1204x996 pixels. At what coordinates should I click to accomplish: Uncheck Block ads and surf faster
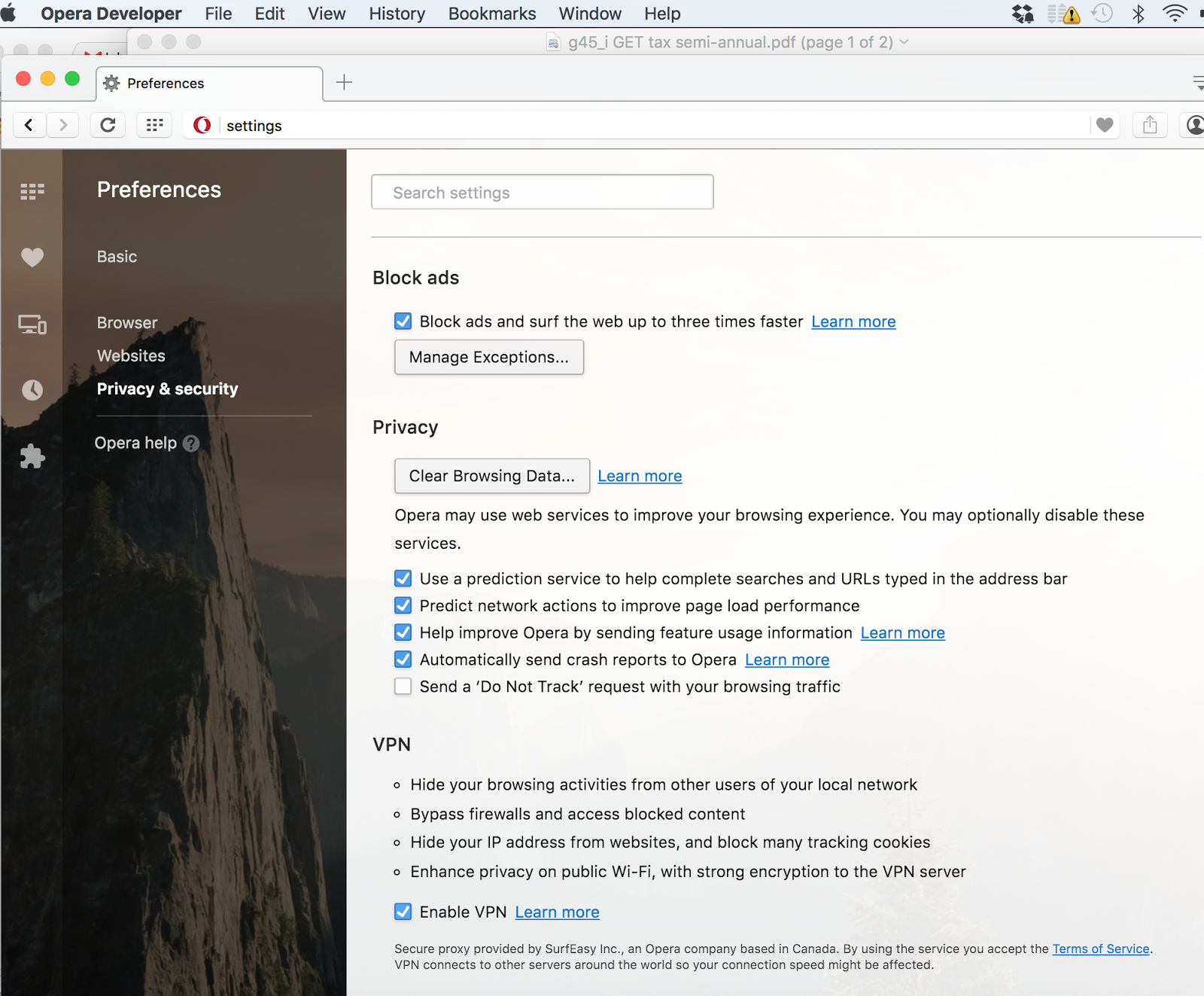403,321
